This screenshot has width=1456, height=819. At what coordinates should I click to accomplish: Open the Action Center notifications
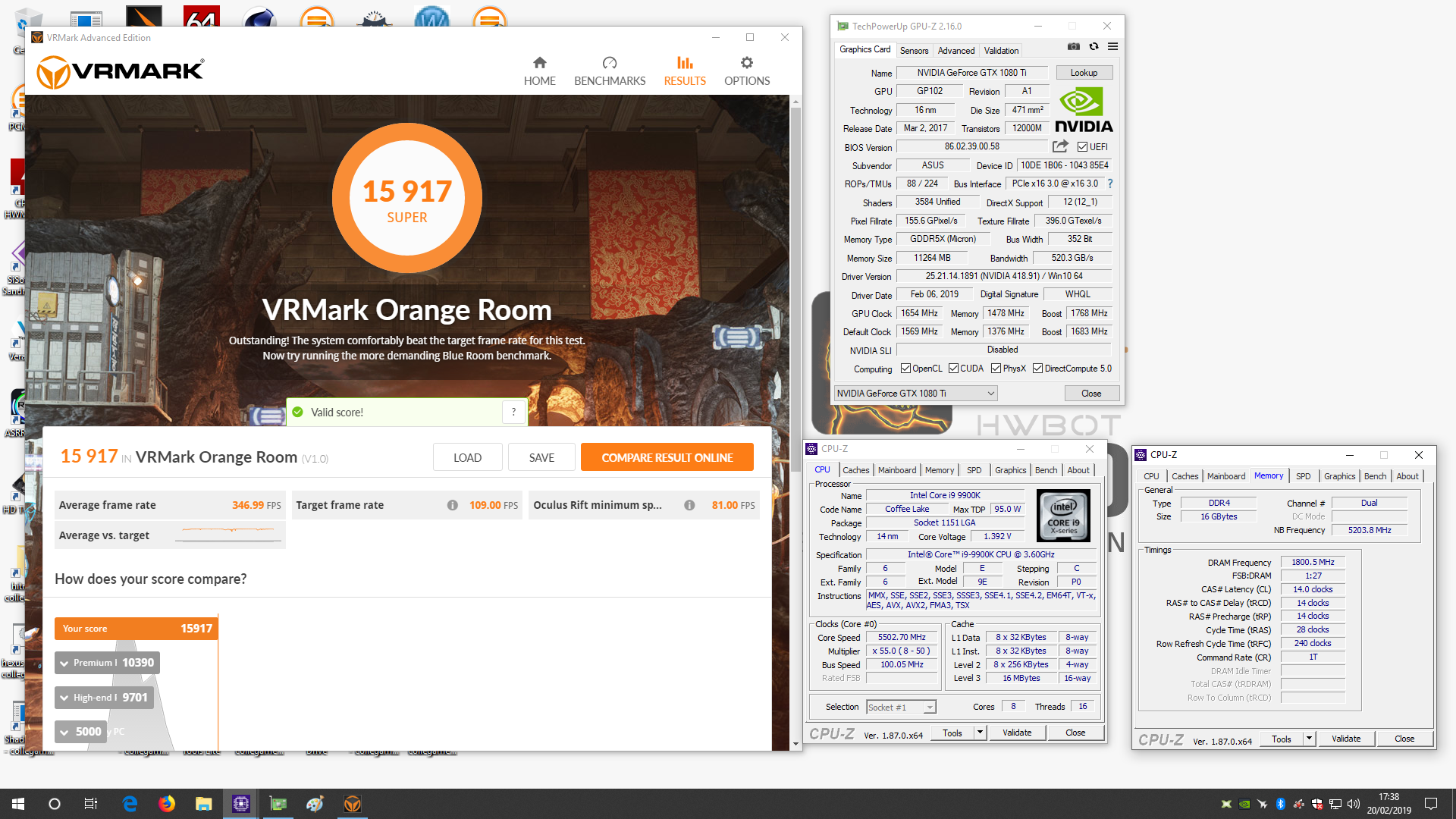(x=1431, y=804)
